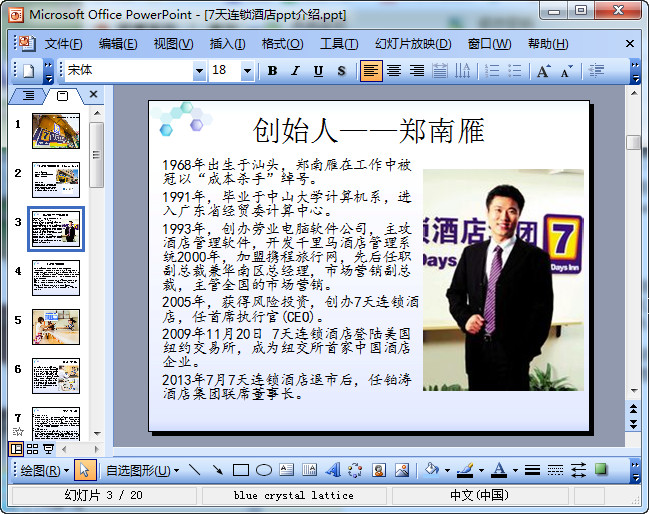The height and width of the screenshot is (514, 649).
Task: Open 自选图形(U) AutoShapes dropdown
Action: click(x=142, y=470)
